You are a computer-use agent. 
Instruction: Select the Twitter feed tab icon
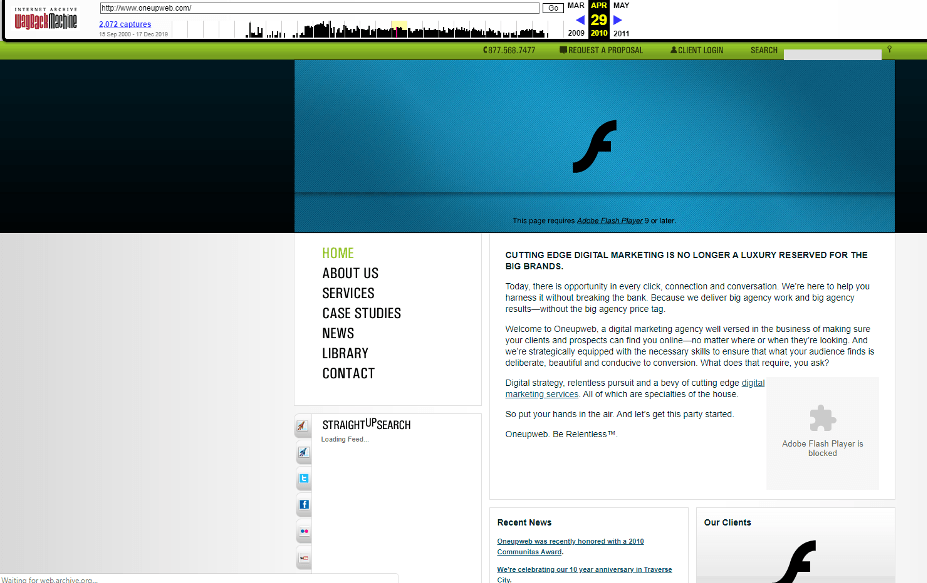pyautogui.click(x=303, y=478)
